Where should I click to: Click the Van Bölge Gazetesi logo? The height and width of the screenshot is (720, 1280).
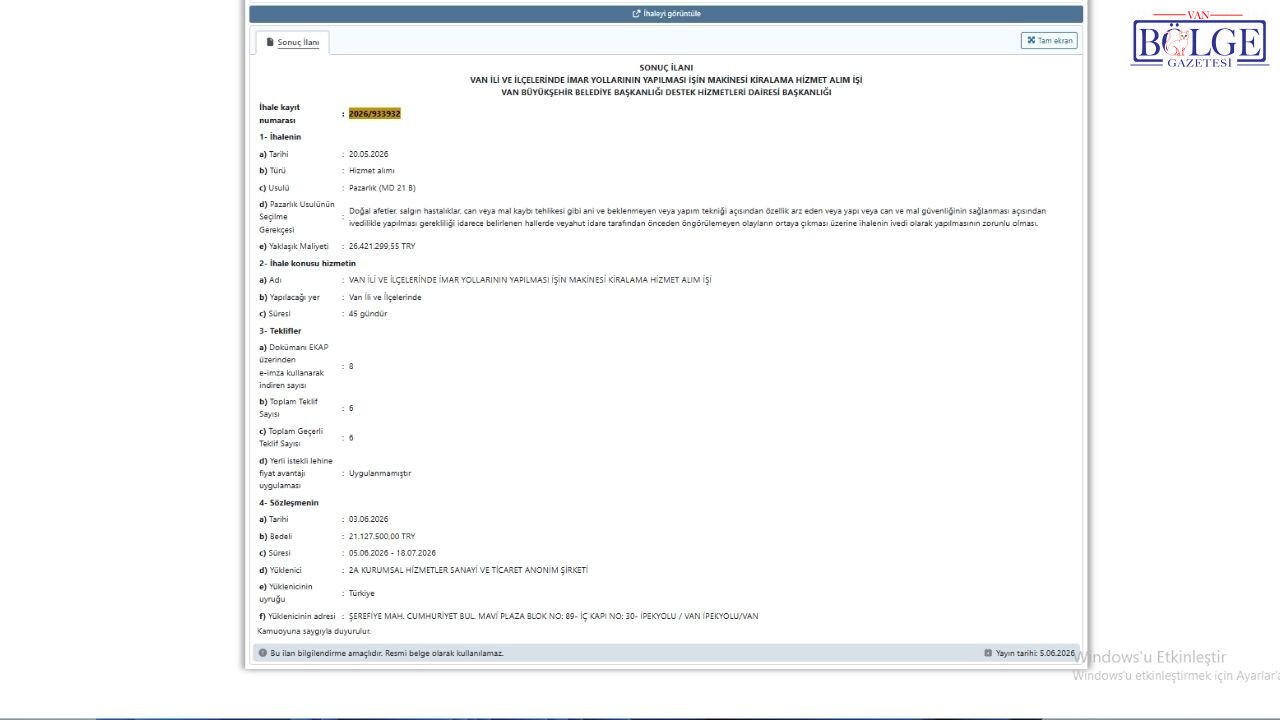pyautogui.click(x=1199, y=40)
